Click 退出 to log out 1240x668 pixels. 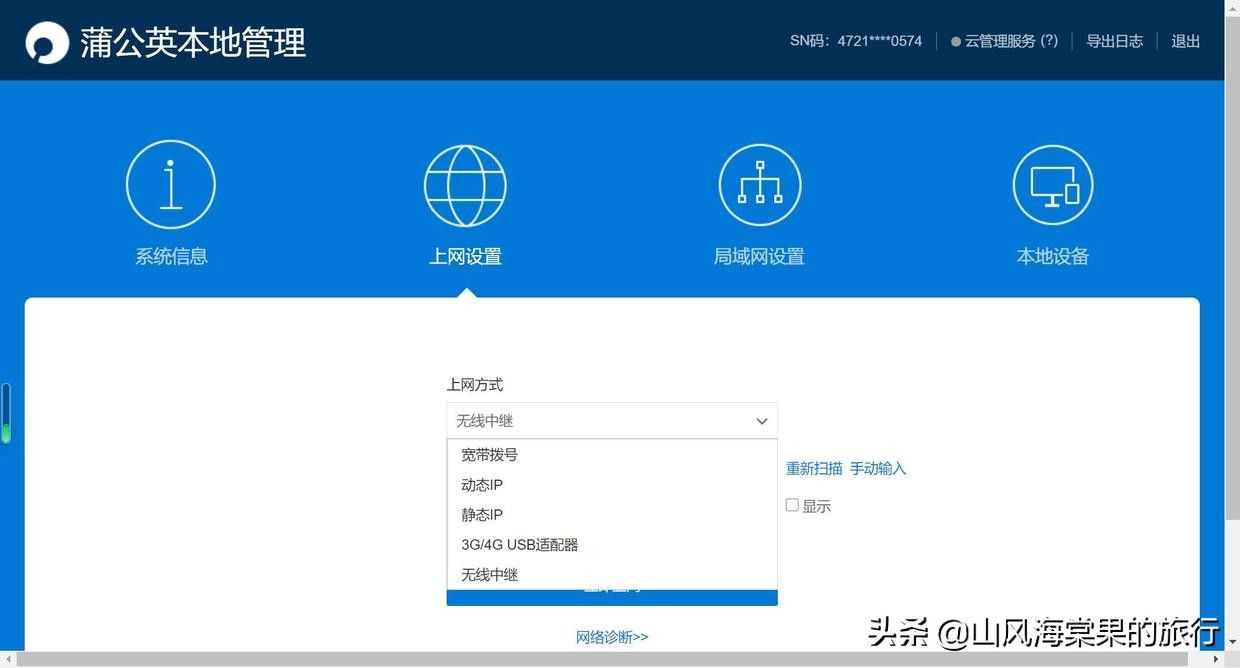[1186, 41]
